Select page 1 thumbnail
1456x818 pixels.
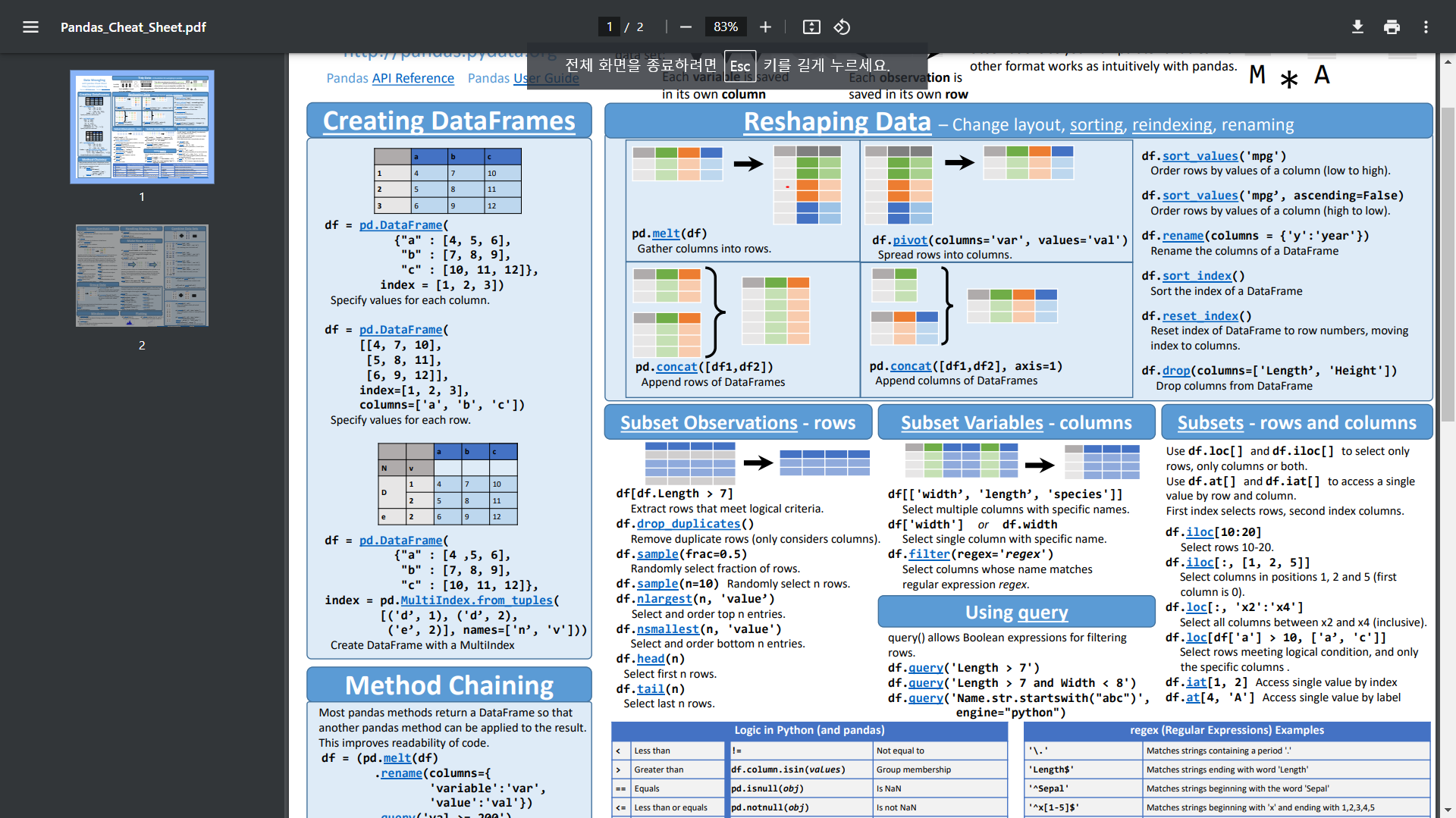tap(142, 127)
